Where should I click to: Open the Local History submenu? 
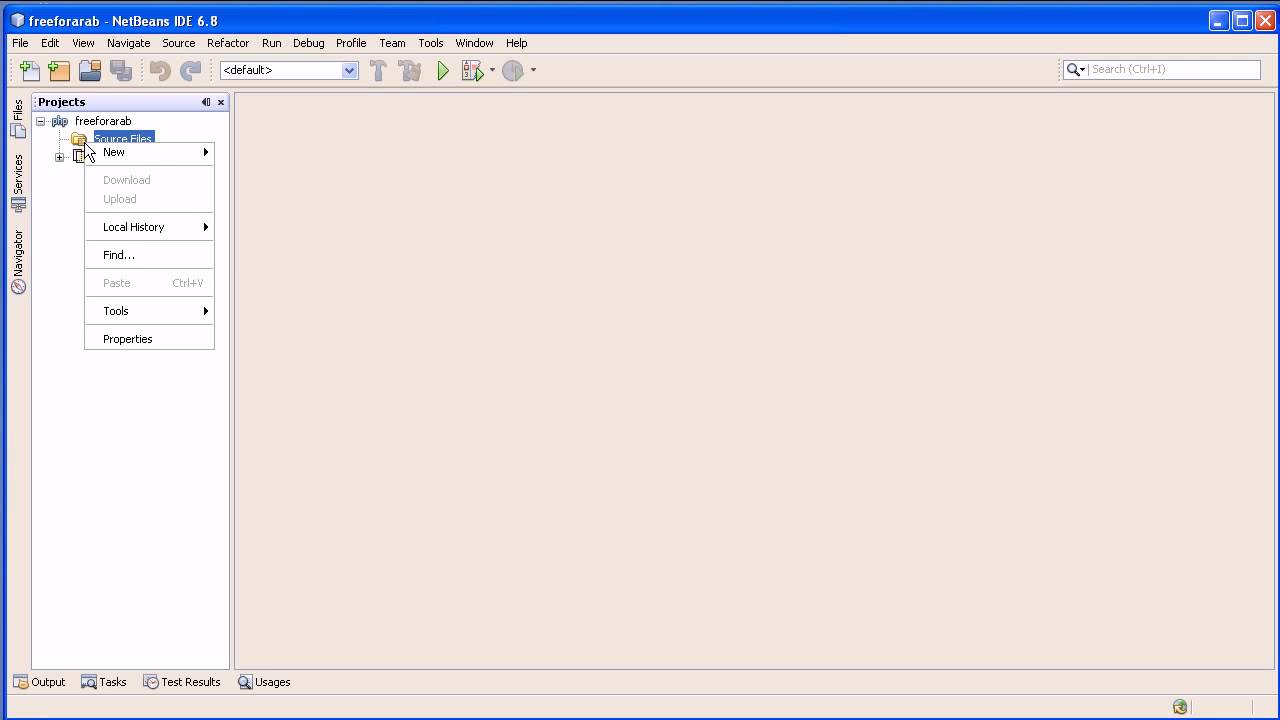(x=150, y=227)
